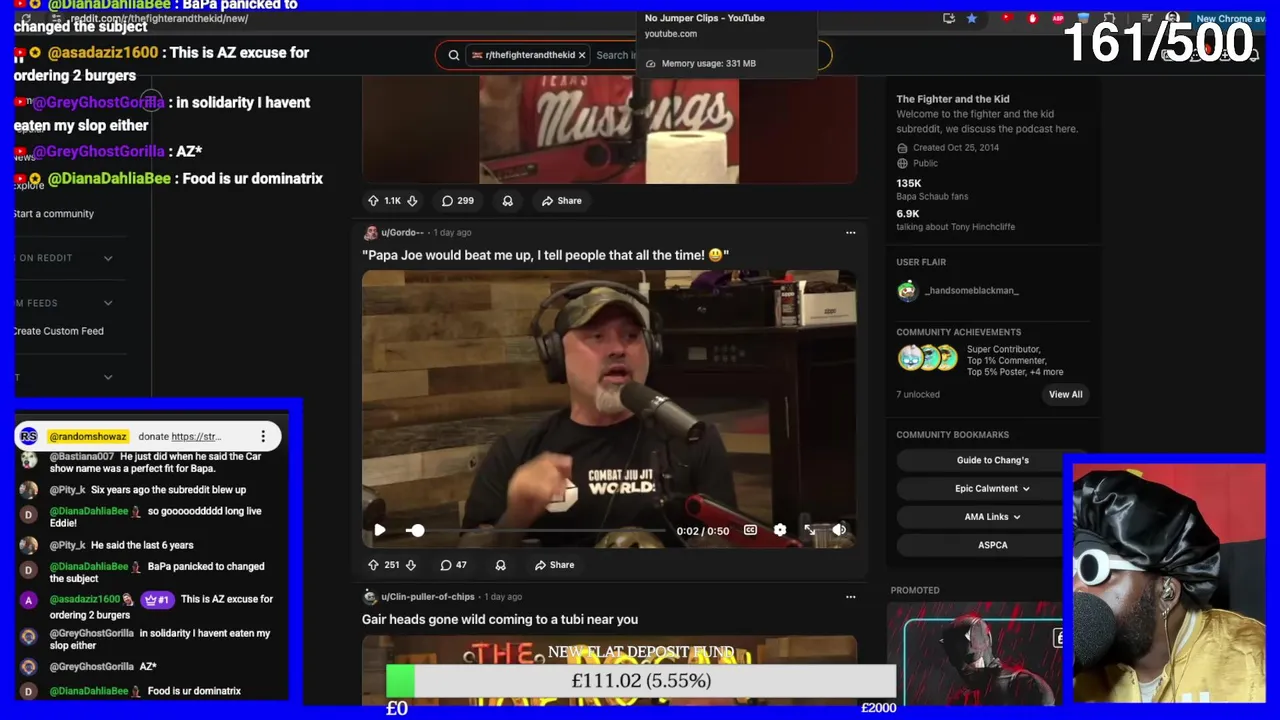
Task: Click the red YouTube extension icon
Action: [x=1008, y=18]
